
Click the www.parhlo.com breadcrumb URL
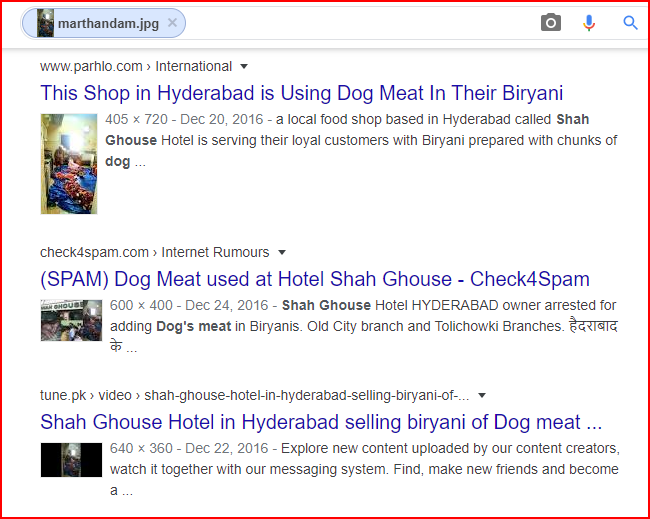click(91, 66)
